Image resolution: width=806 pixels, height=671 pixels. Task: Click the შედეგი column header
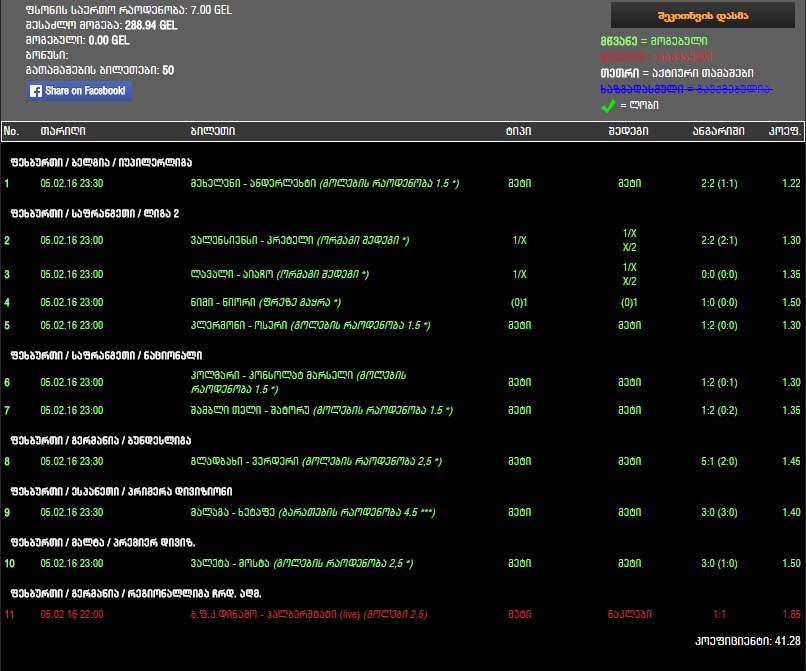coord(627,131)
